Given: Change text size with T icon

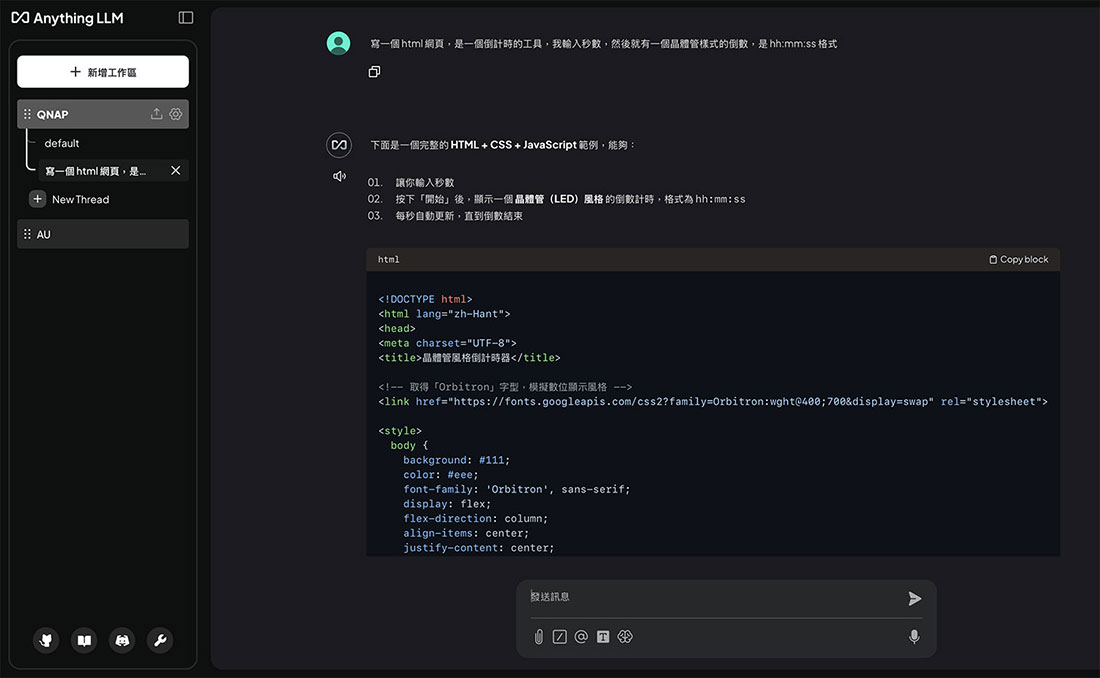Looking at the screenshot, I should tap(603, 637).
